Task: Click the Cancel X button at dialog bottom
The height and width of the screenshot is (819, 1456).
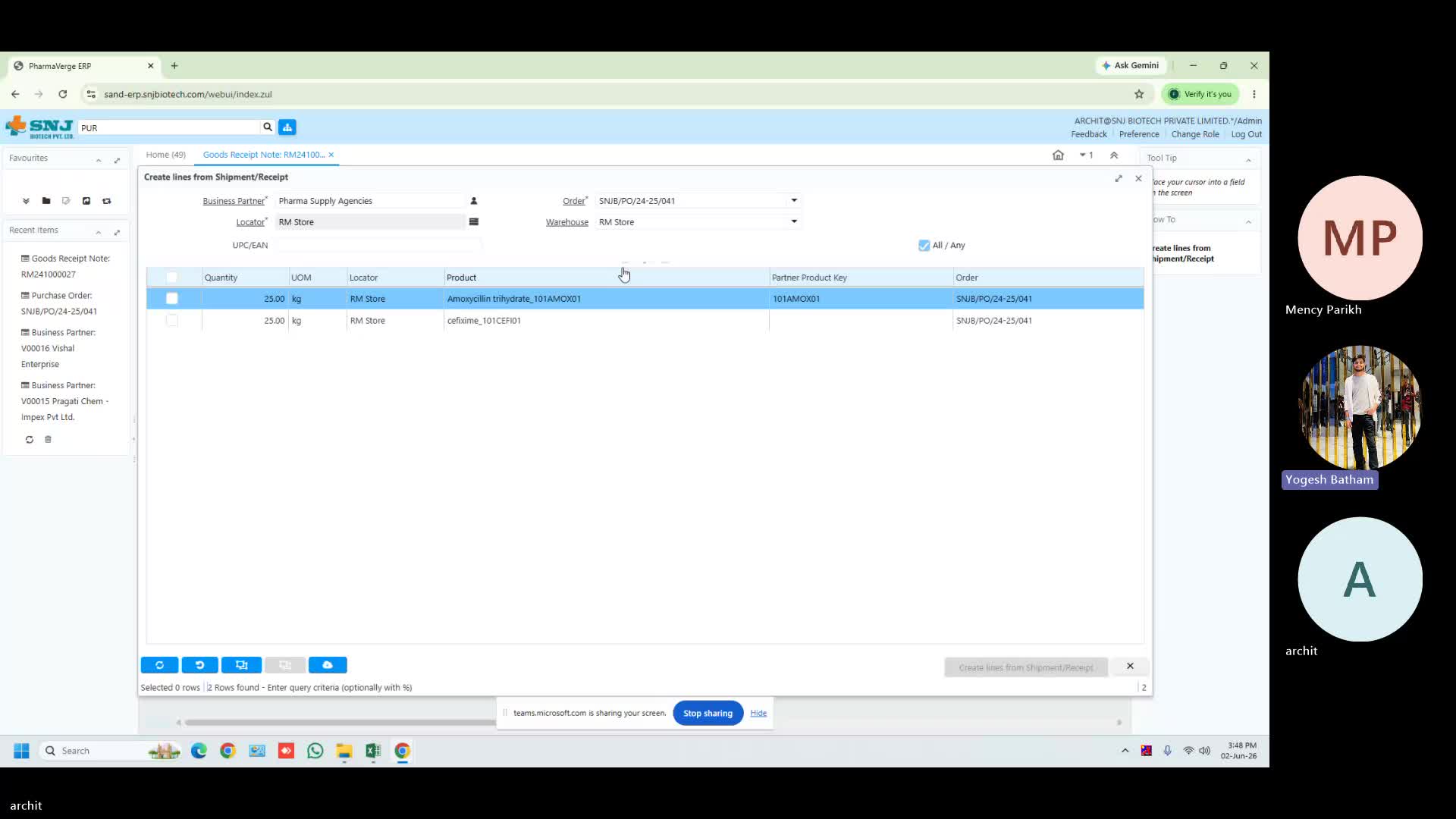Action: (1130, 666)
